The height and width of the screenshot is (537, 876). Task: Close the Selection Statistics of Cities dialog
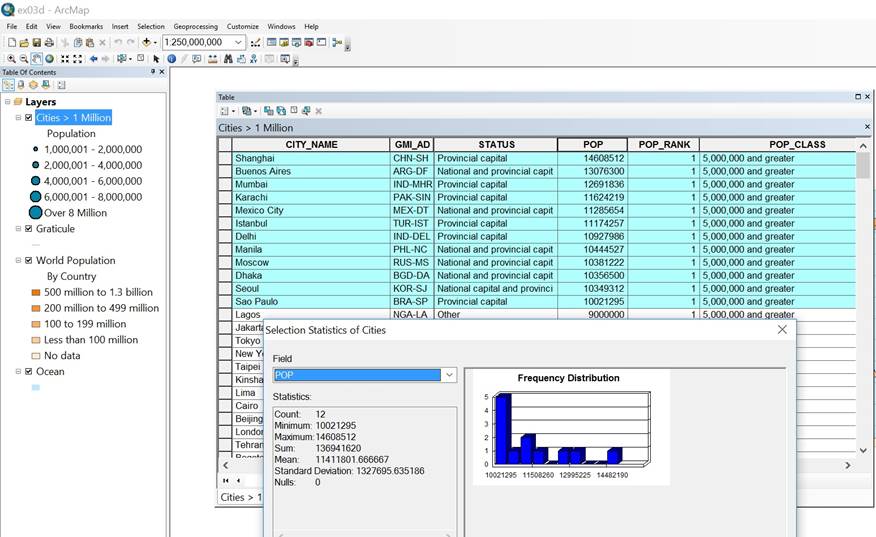782,330
